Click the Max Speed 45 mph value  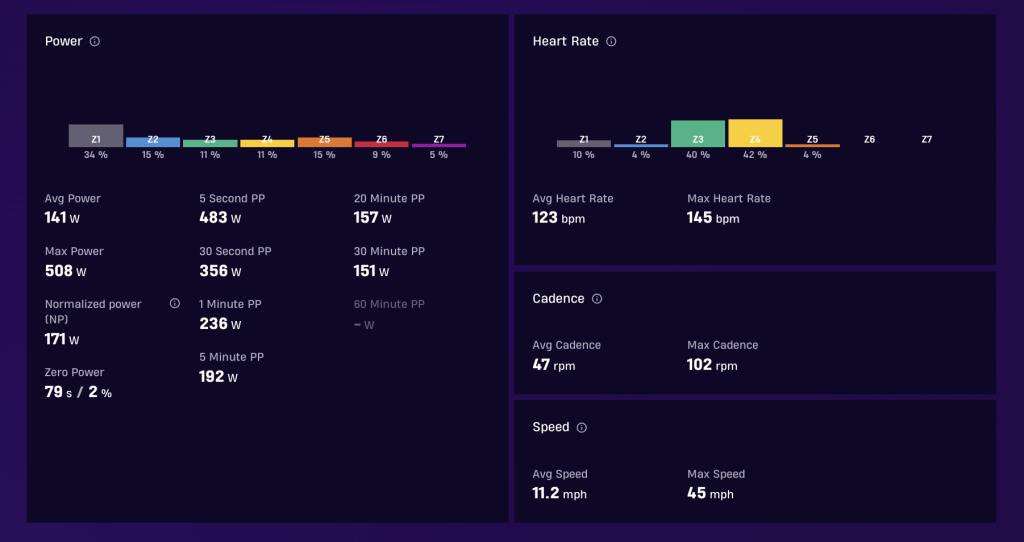pos(710,493)
